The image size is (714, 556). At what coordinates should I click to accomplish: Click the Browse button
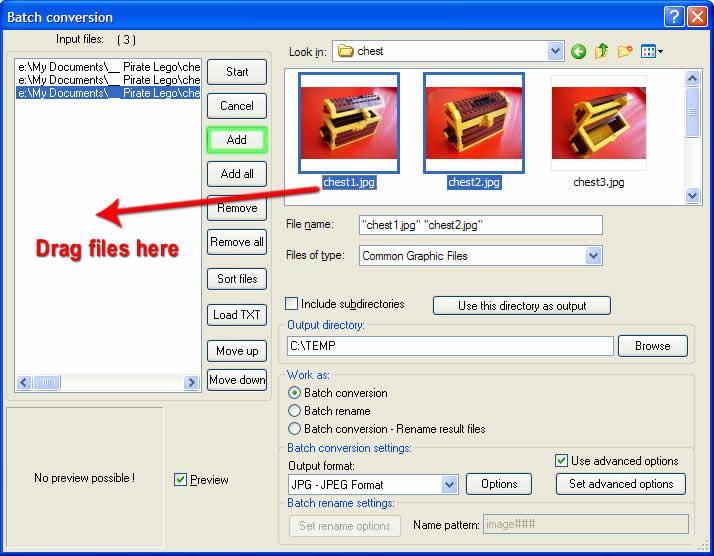click(653, 346)
